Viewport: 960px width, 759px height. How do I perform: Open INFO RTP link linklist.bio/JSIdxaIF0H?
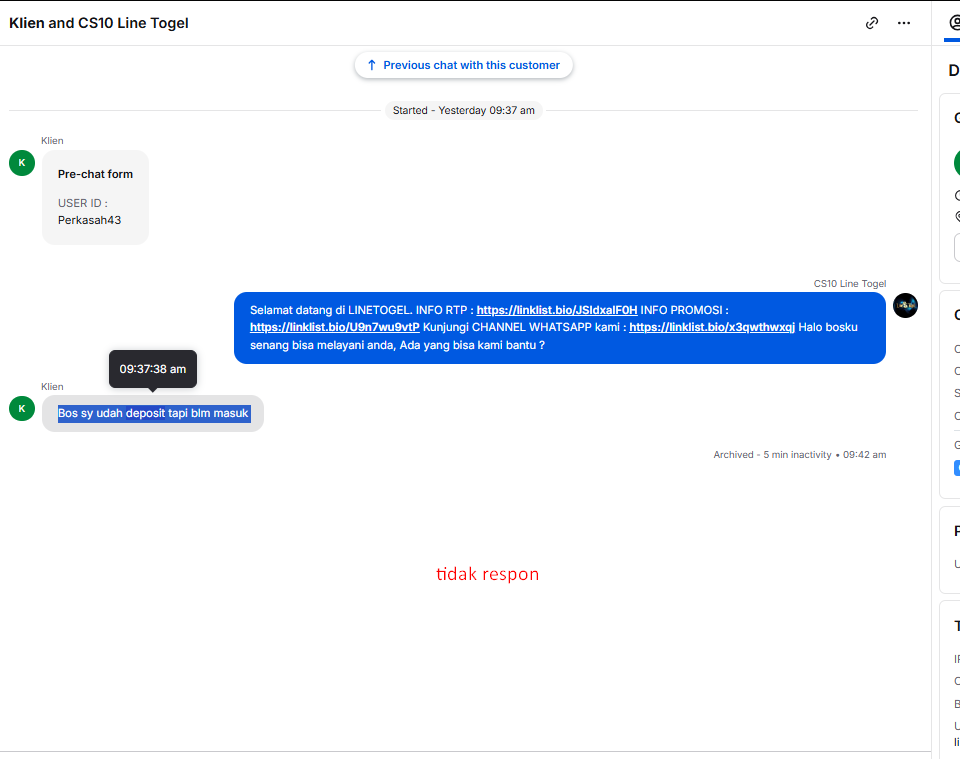(x=557, y=310)
